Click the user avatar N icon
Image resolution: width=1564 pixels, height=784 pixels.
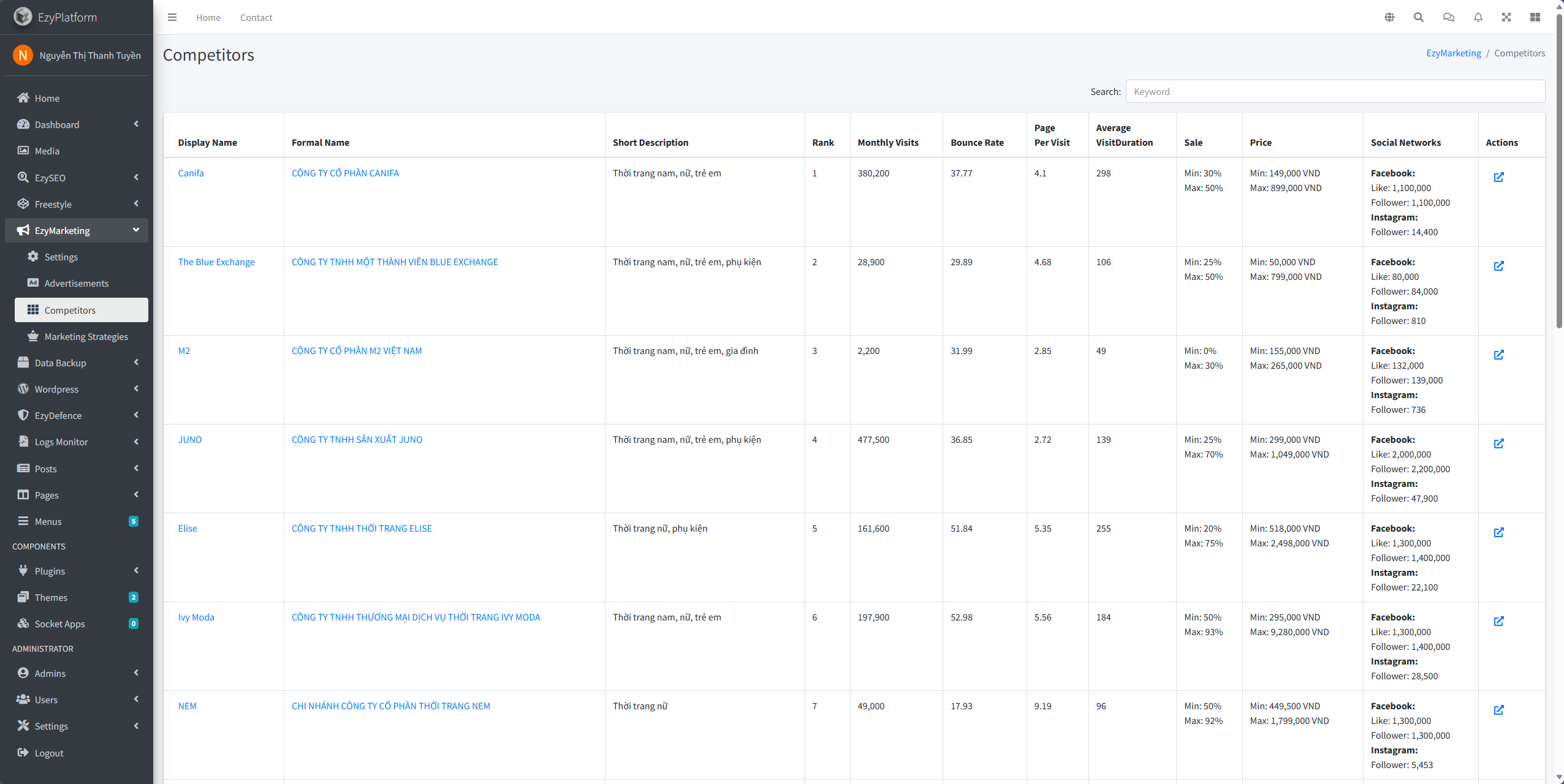[23, 55]
